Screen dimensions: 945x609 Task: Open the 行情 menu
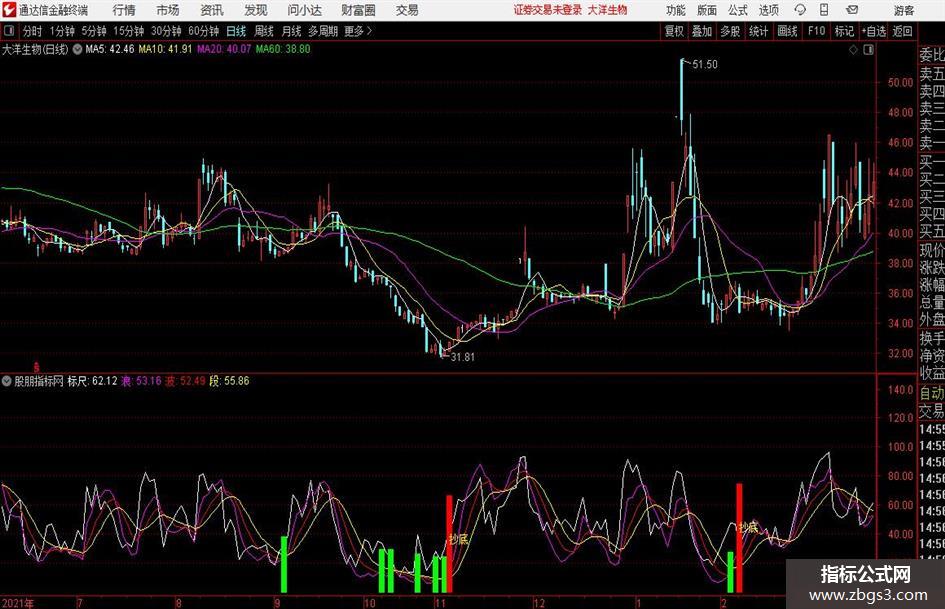(124, 10)
